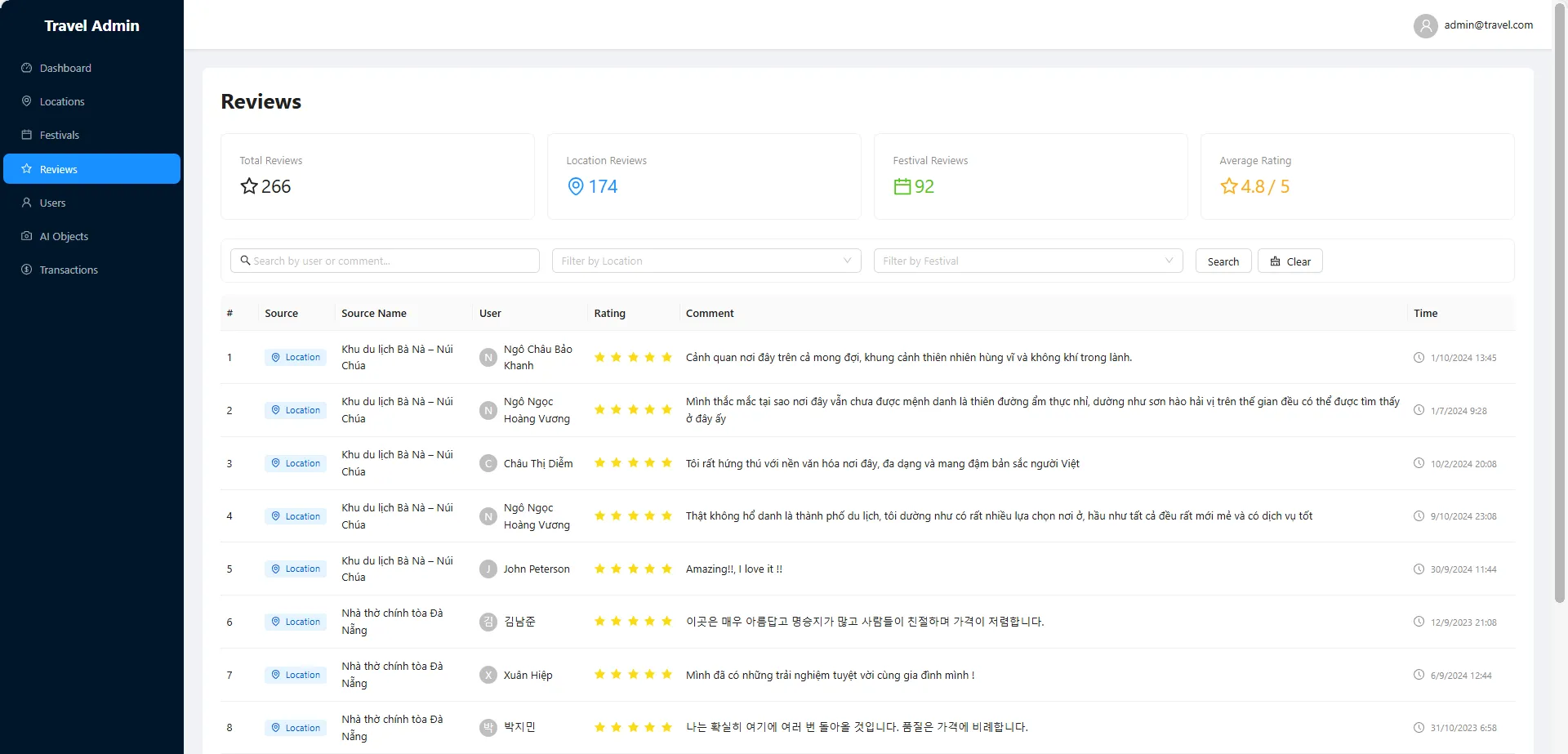Click the Search button
Screen dimensions: 1568x754
pos(1223,261)
